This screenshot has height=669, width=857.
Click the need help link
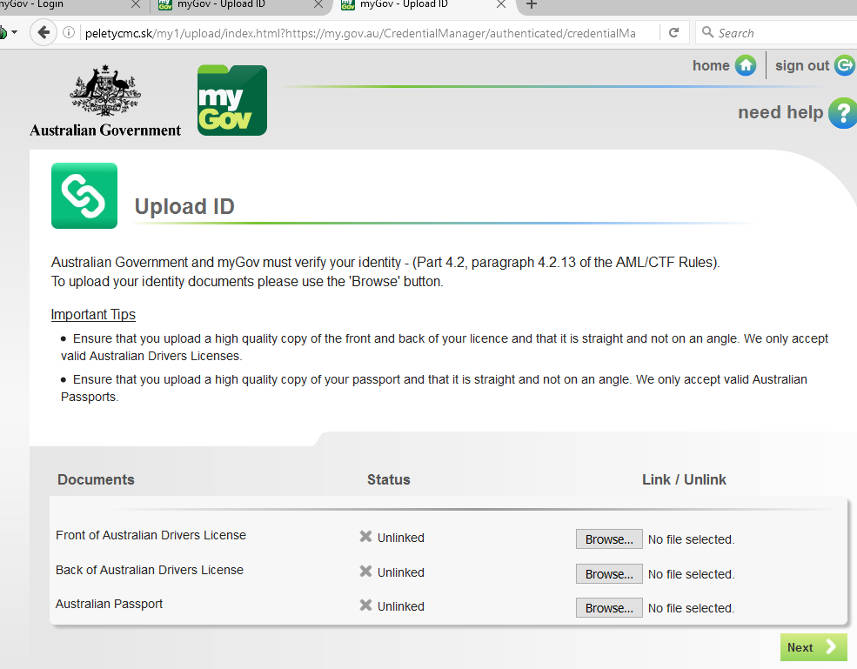point(780,112)
